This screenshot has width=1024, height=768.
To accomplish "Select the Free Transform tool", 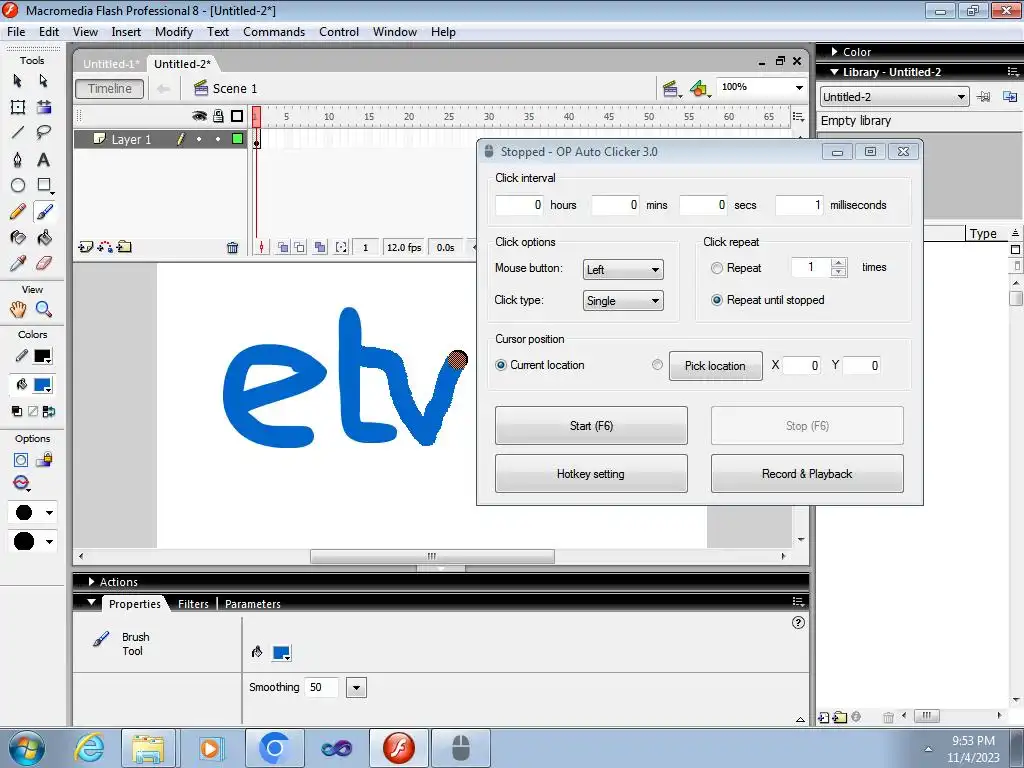I will click(x=18, y=107).
